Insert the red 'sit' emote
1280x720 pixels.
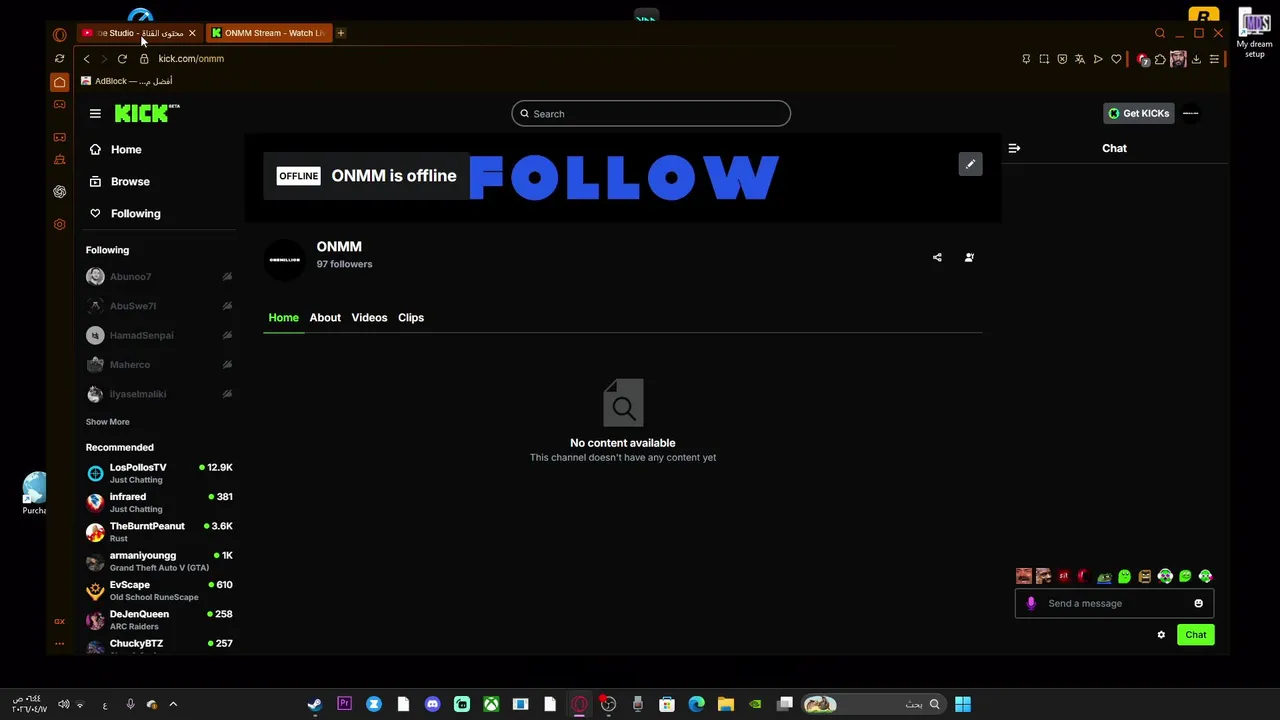(x=1064, y=576)
